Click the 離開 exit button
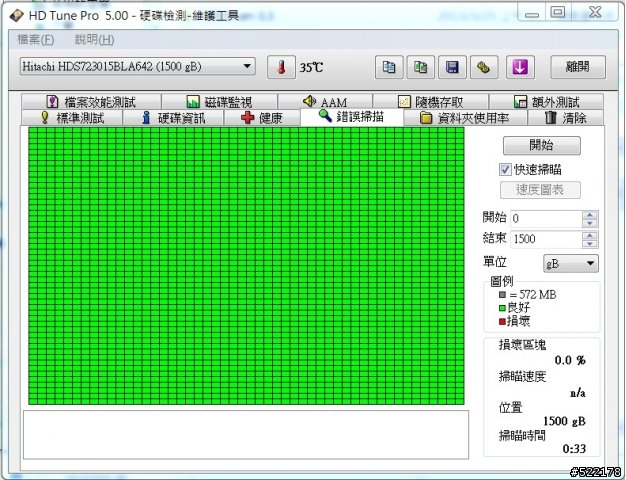Image resolution: width=626 pixels, height=480 pixels. (x=578, y=67)
